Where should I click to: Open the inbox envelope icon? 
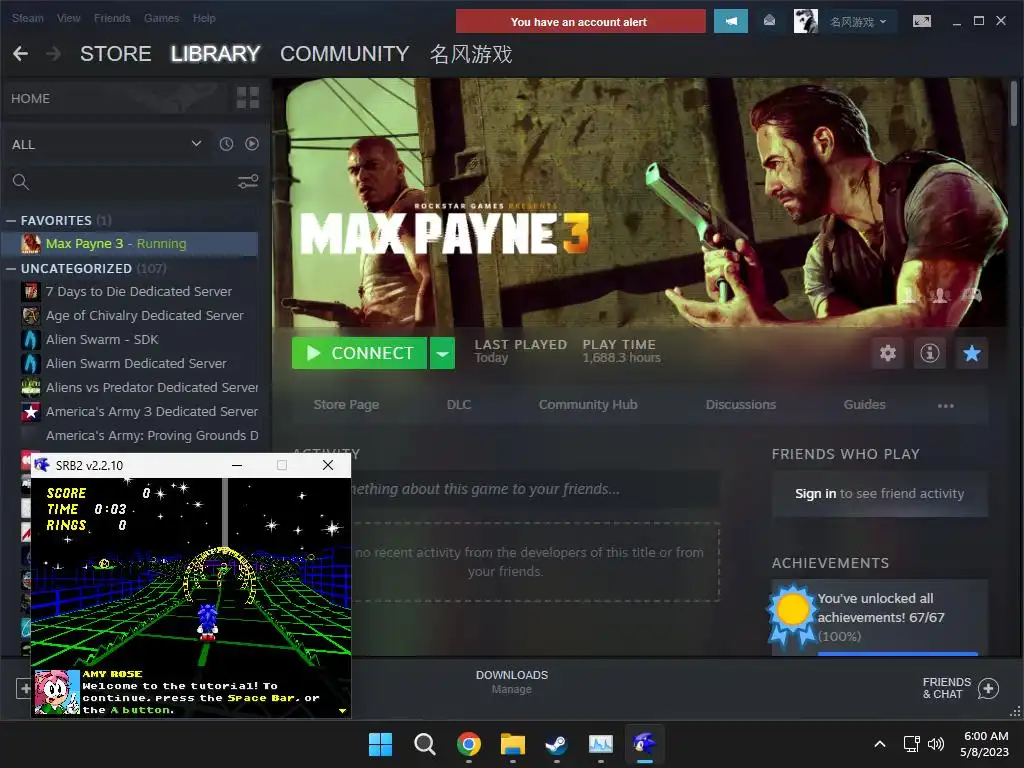[769, 21]
